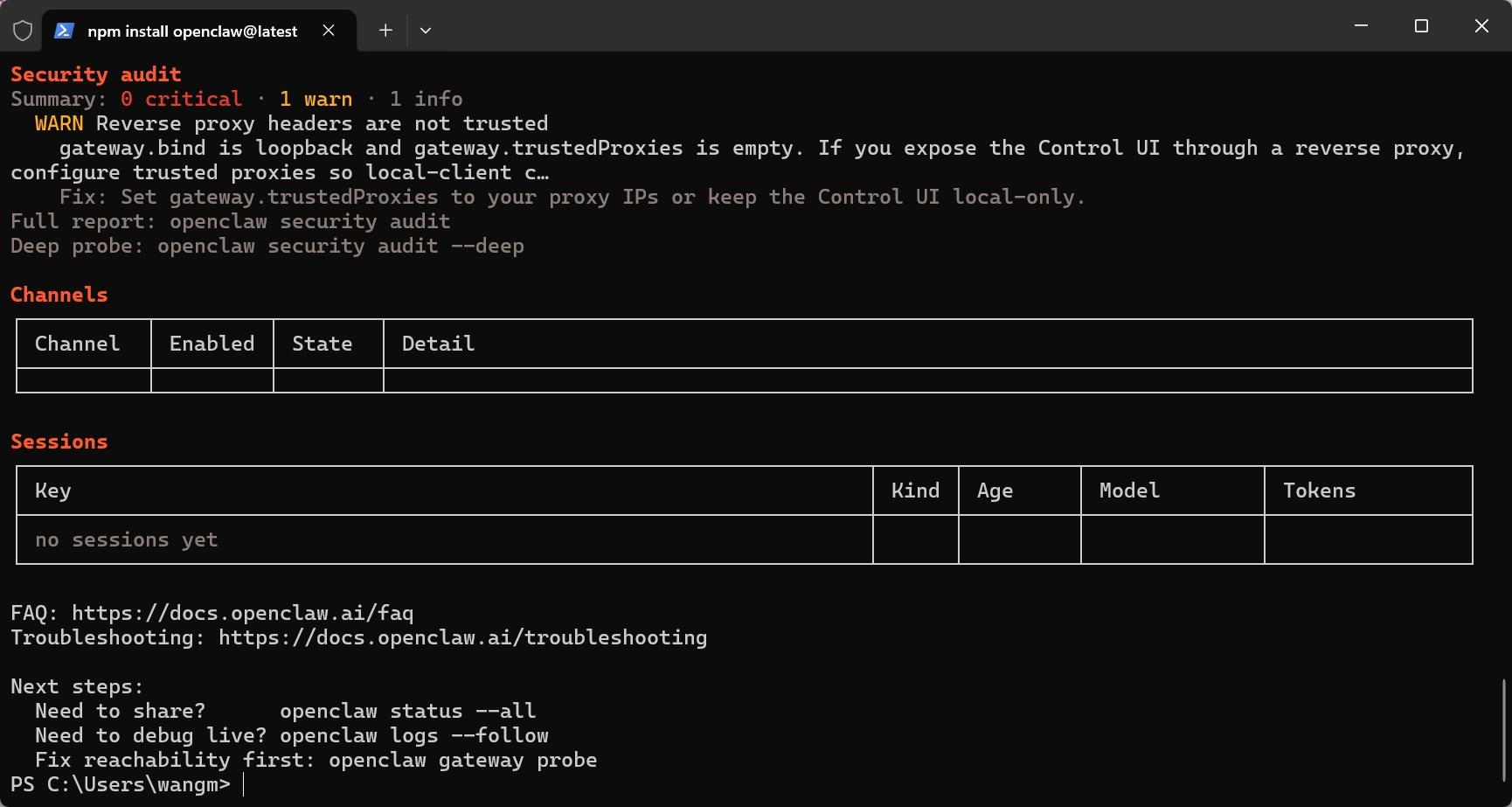1512x807 pixels.
Task: Click the 'openclaw gateway probe' command text
Action: click(x=462, y=760)
